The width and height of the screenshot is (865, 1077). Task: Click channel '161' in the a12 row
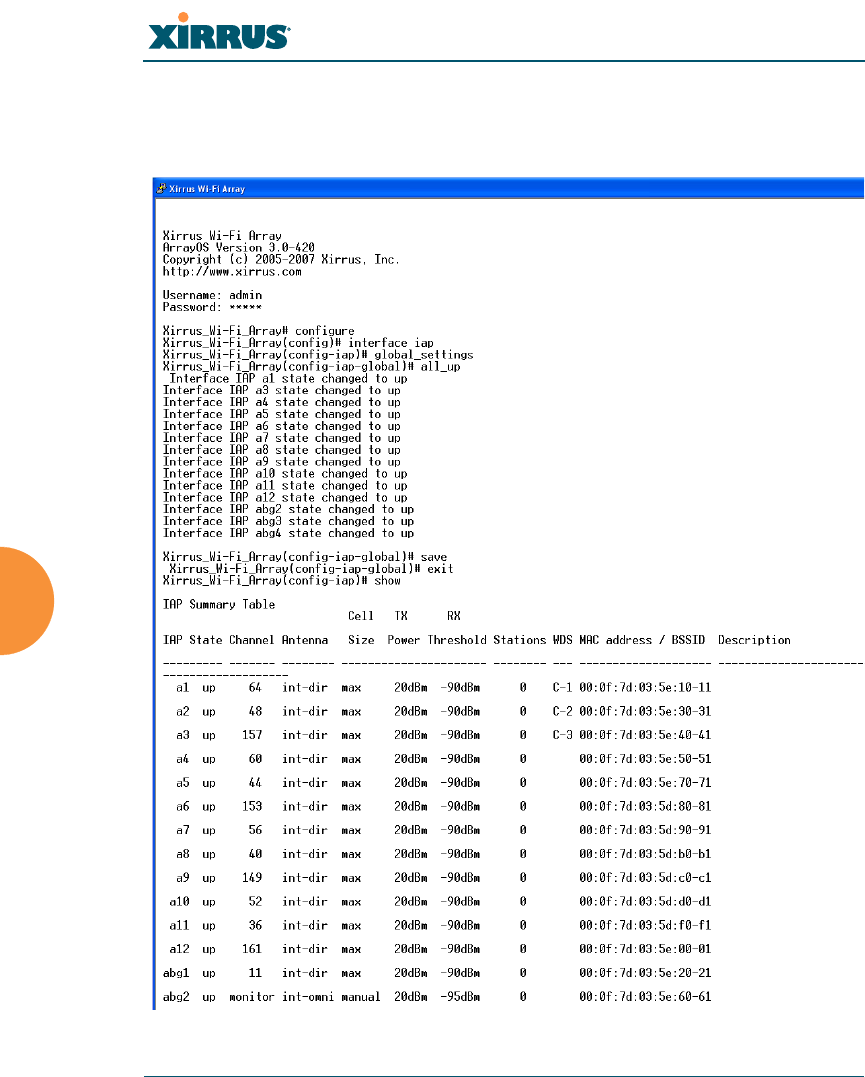(x=252, y=949)
